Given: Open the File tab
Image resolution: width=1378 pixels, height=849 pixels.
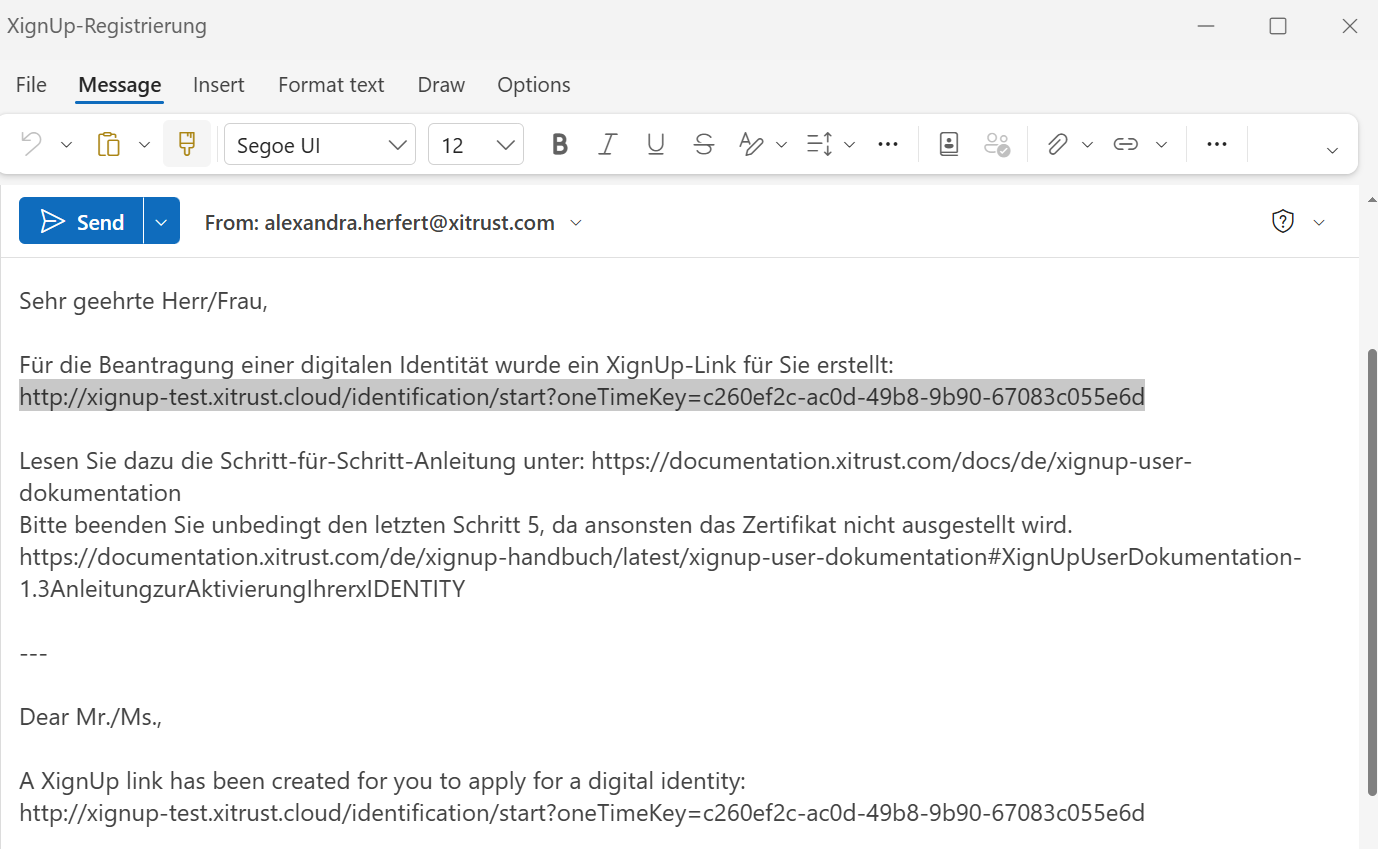Looking at the screenshot, I should point(31,85).
